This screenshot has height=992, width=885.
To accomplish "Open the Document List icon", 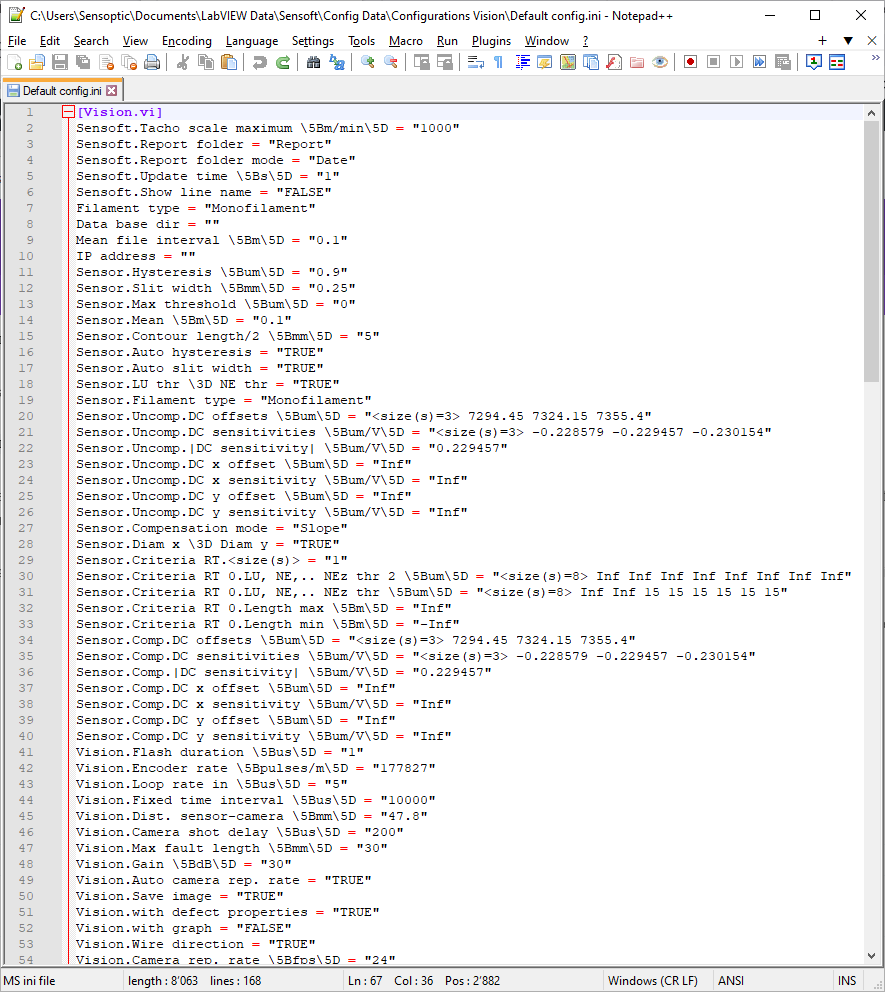I will tap(591, 62).
